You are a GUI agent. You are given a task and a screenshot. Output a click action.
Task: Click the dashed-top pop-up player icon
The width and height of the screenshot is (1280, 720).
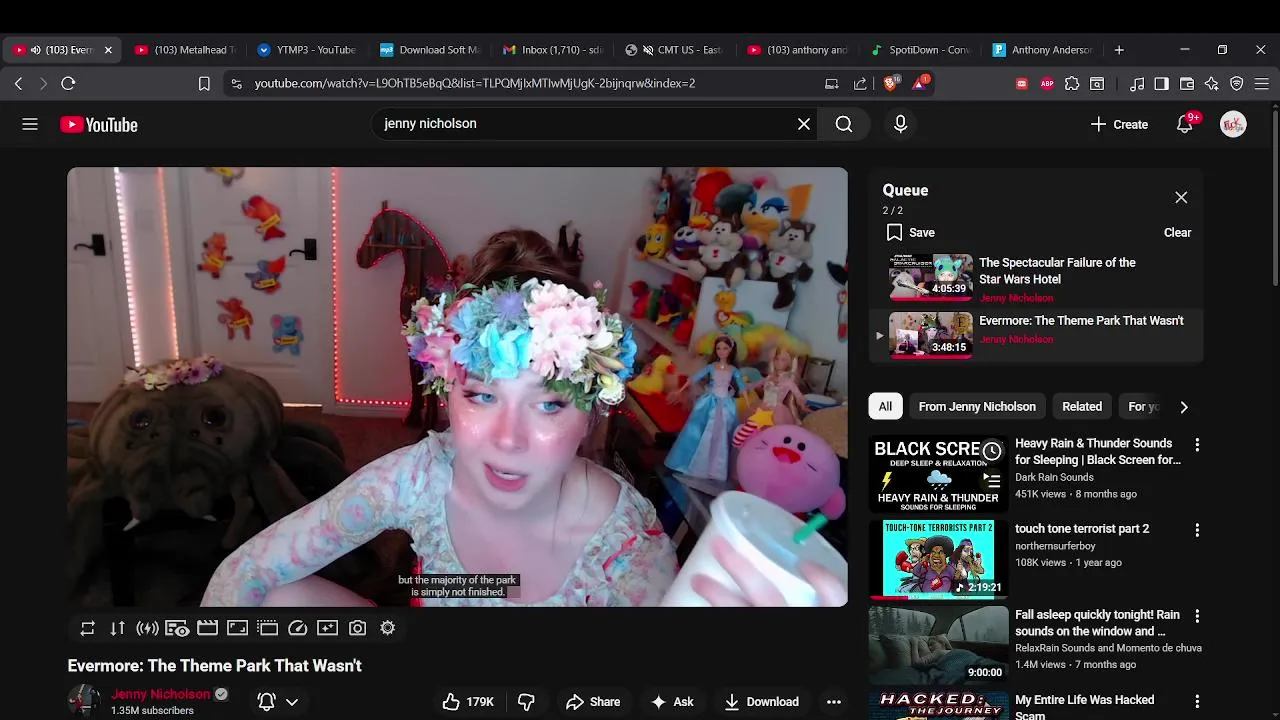coord(267,628)
